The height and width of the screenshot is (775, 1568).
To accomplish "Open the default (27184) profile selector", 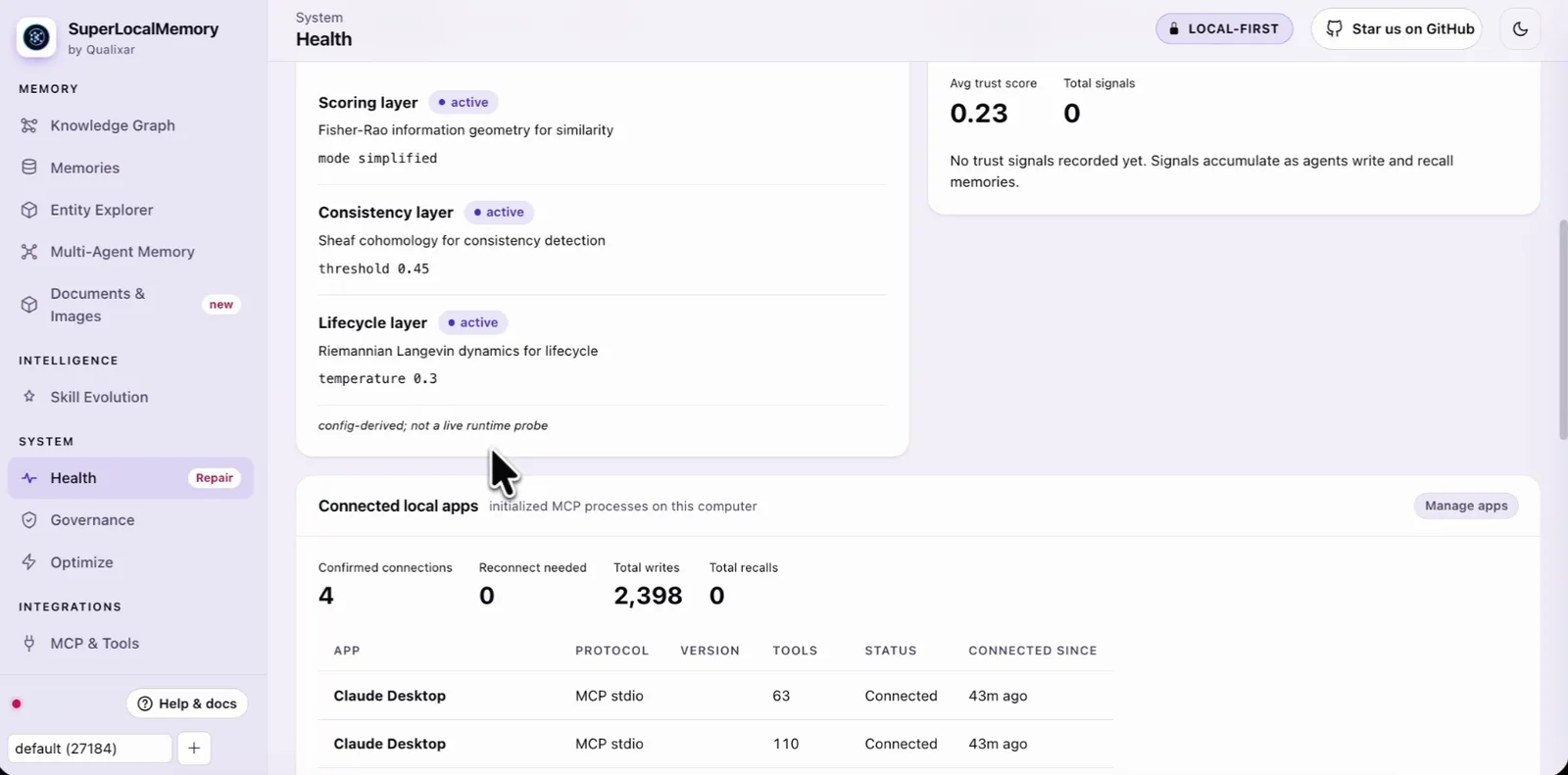I will tap(89, 749).
